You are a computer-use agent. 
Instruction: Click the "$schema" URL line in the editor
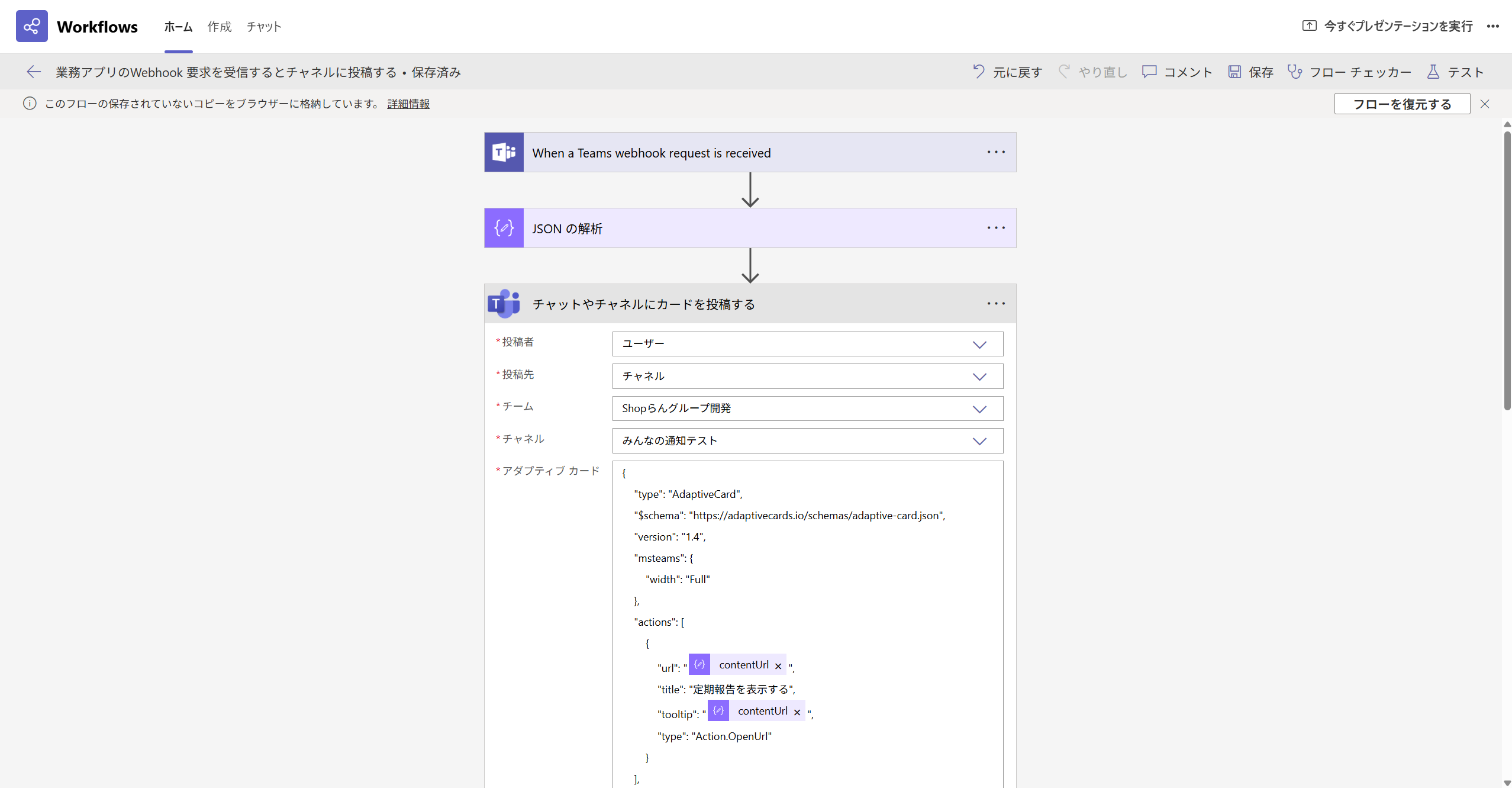coord(789,516)
